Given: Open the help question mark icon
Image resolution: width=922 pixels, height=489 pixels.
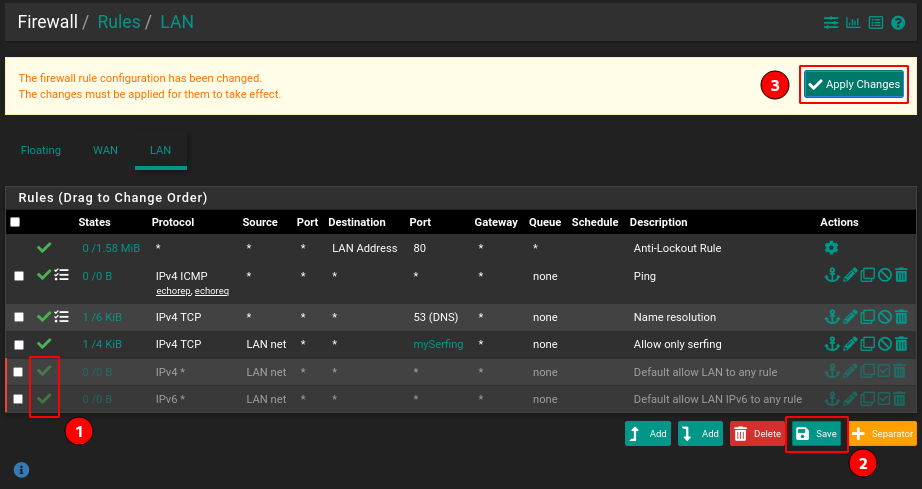Looking at the screenshot, I should click(x=898, y=22).
